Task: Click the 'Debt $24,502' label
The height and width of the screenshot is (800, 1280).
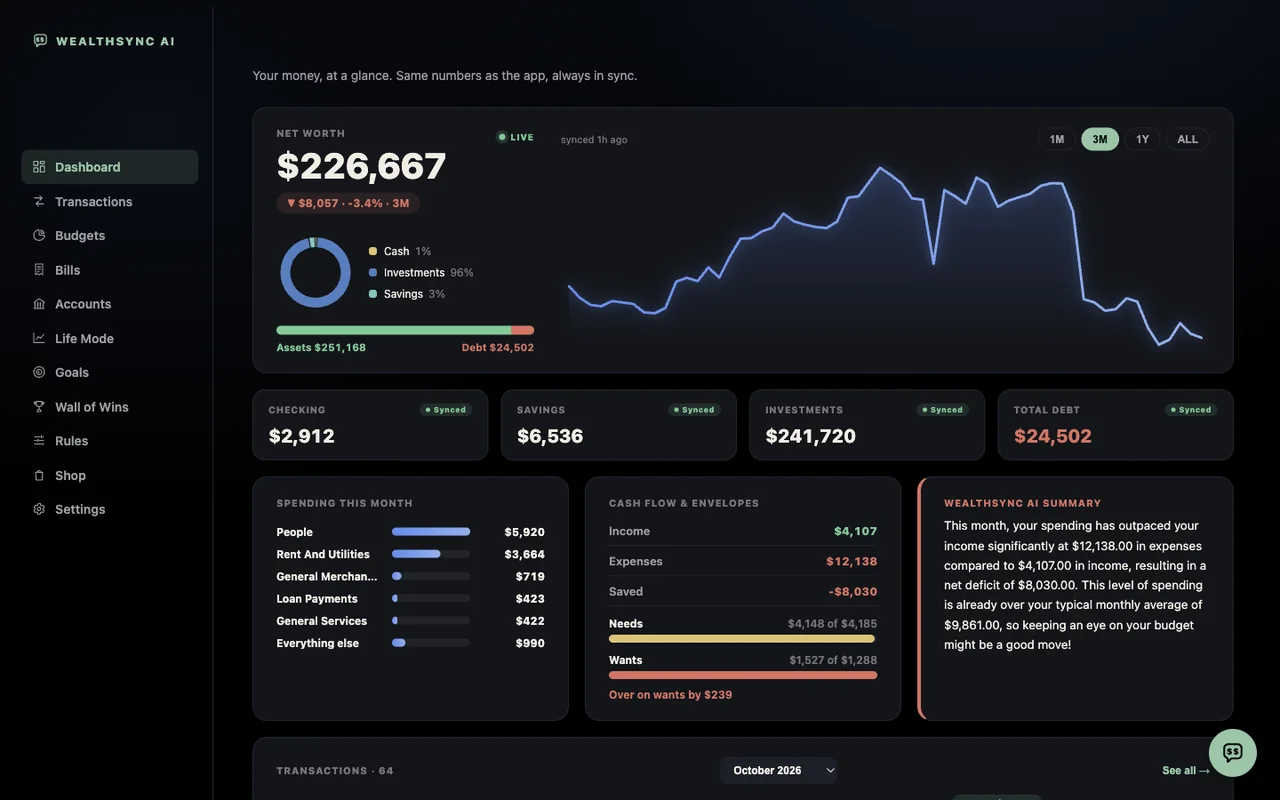Action: point(498,348)
